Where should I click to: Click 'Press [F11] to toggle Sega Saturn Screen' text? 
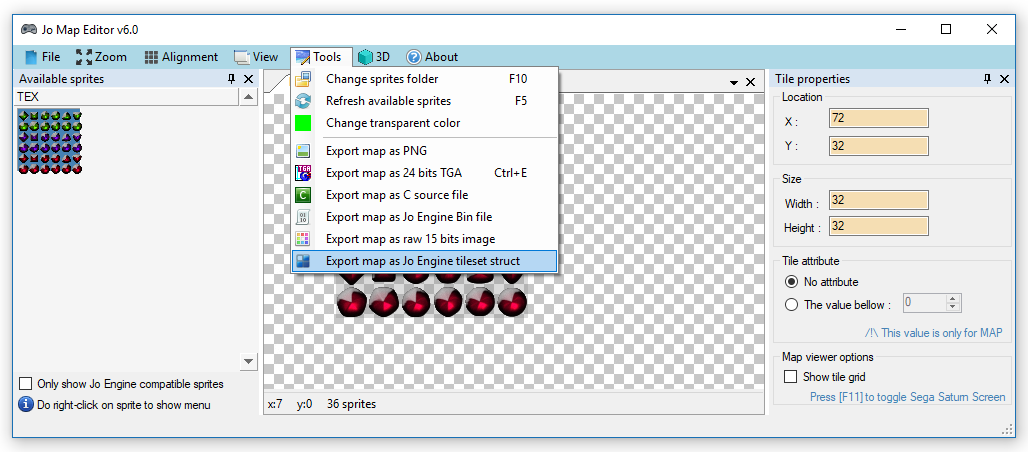tap(907, 397)
